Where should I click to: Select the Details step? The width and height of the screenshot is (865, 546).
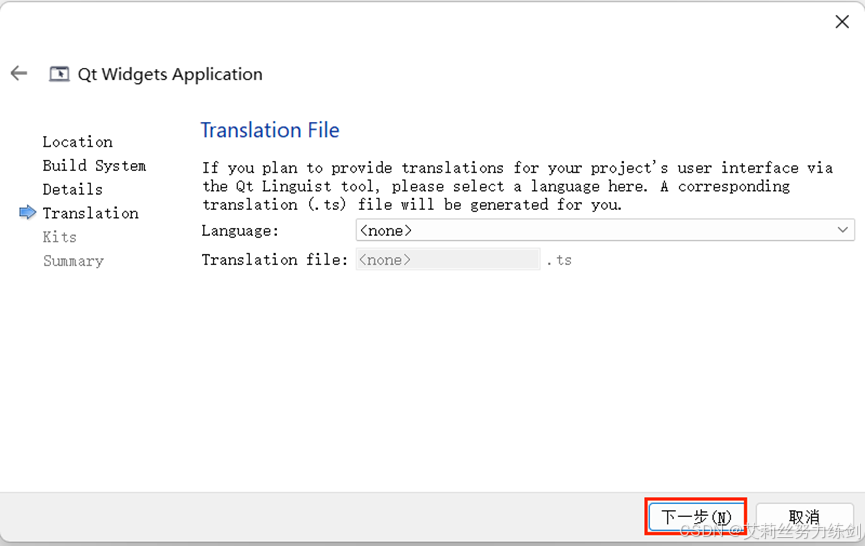pos(73,189)
